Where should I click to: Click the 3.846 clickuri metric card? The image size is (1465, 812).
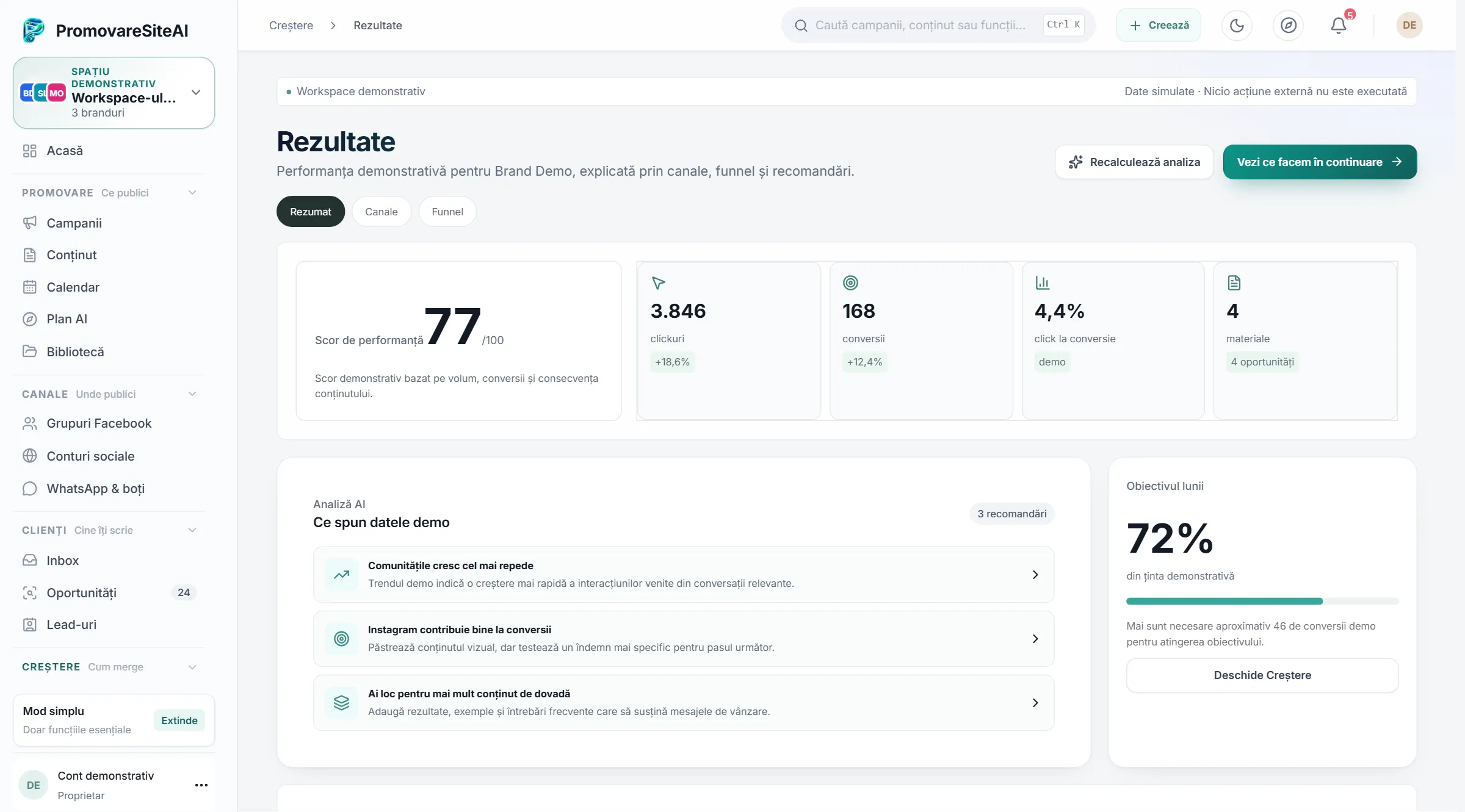[x=729, y=341]
